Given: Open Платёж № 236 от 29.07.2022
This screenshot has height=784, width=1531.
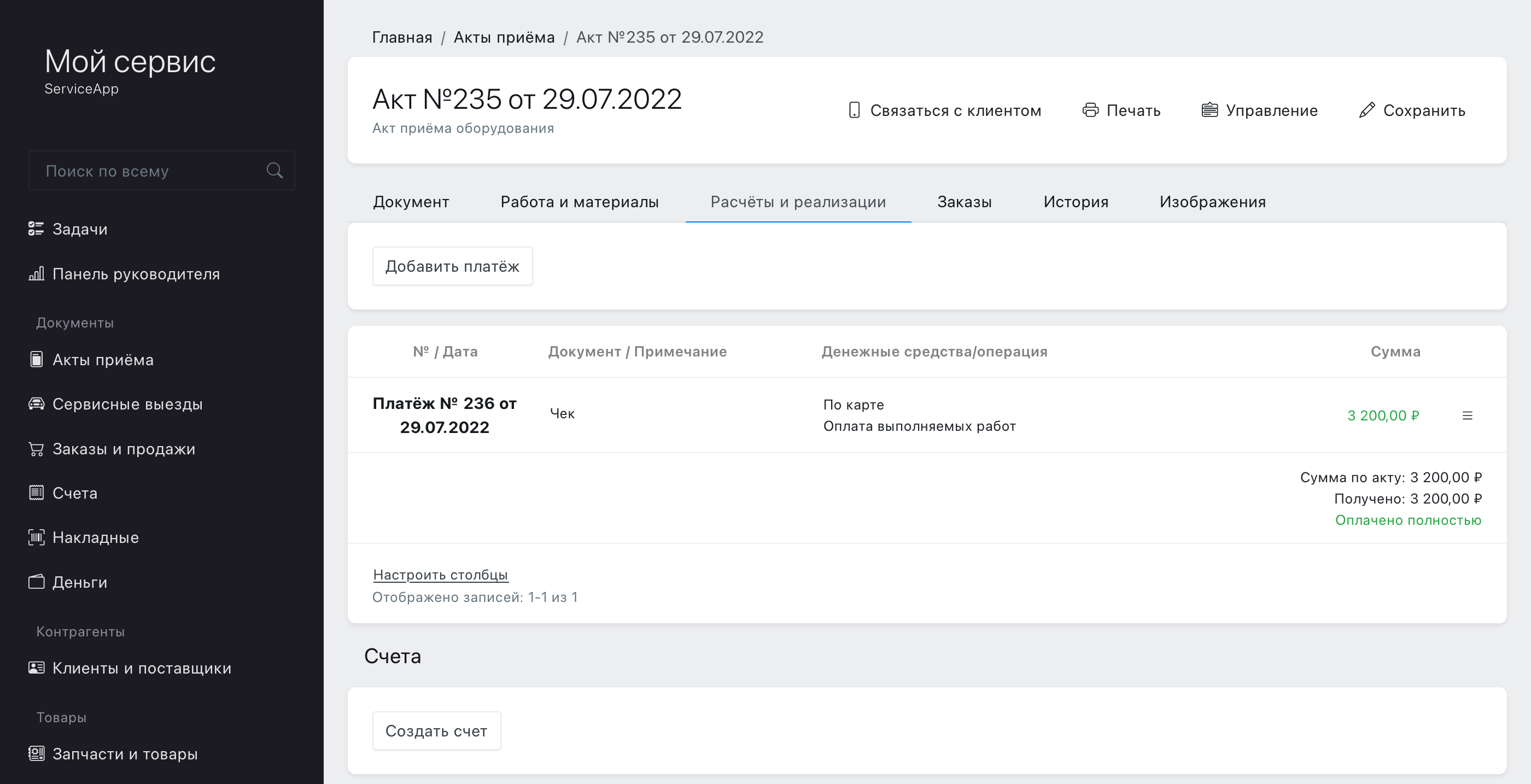Looking at the screenshot, I should click(445, 415).
